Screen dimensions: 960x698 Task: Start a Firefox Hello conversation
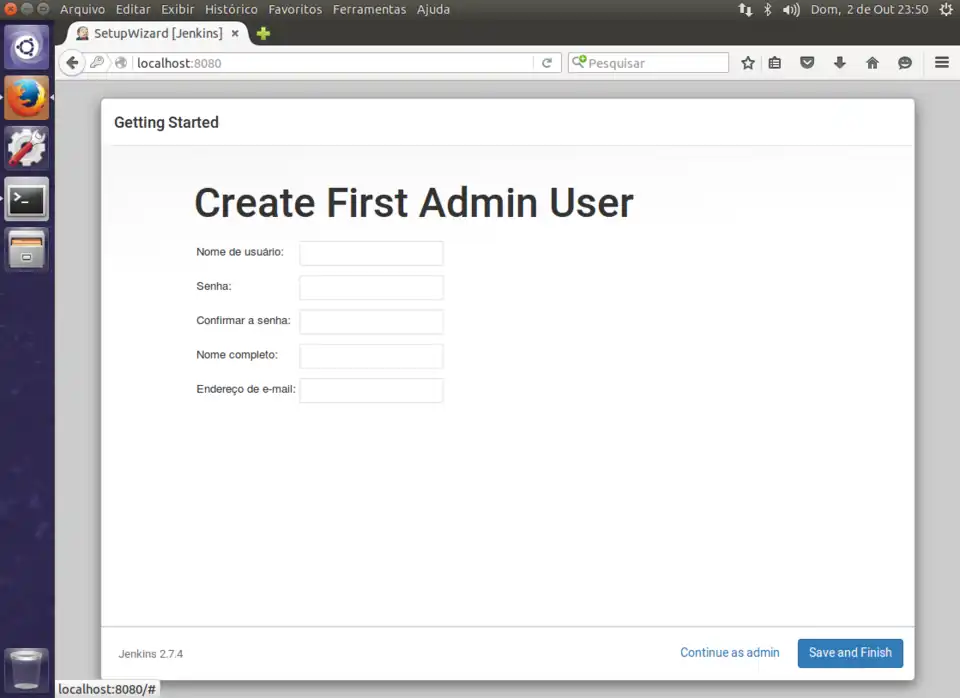(905, 62)
